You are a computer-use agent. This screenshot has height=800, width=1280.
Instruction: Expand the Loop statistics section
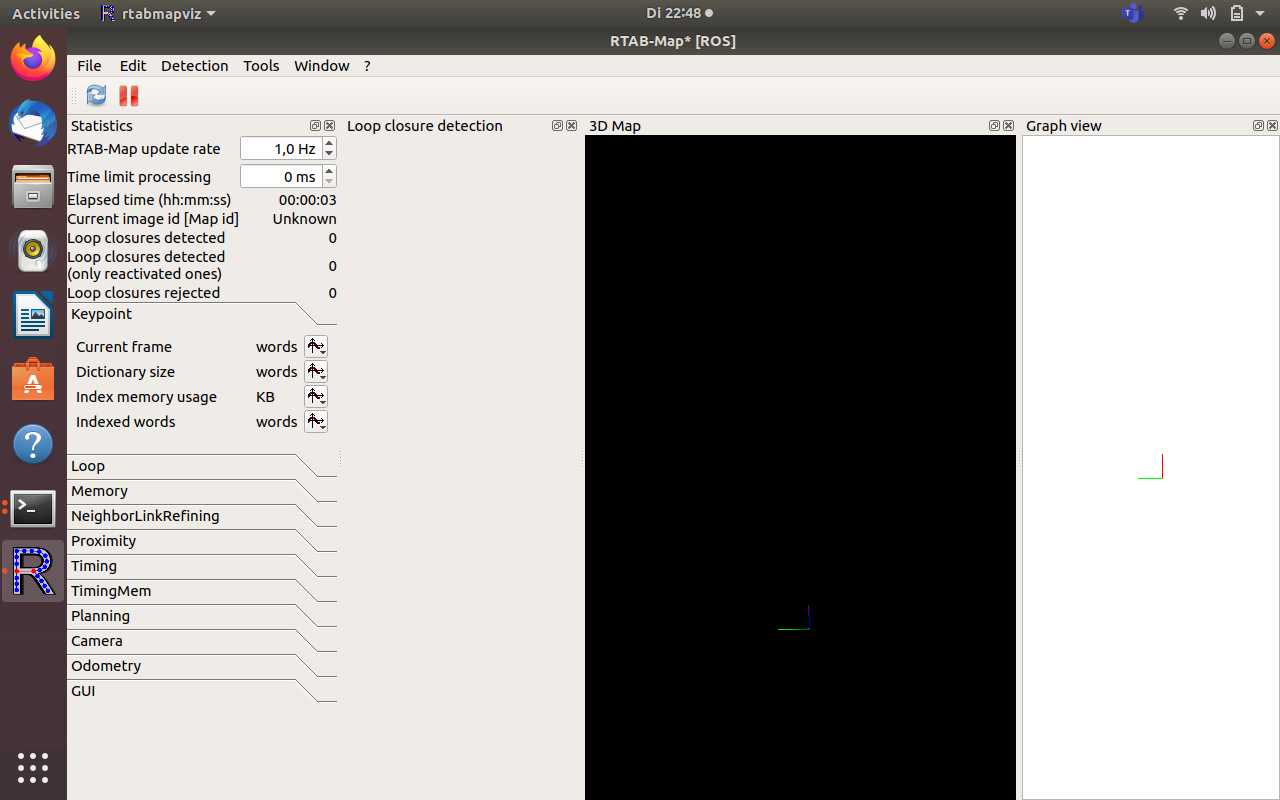88,466
